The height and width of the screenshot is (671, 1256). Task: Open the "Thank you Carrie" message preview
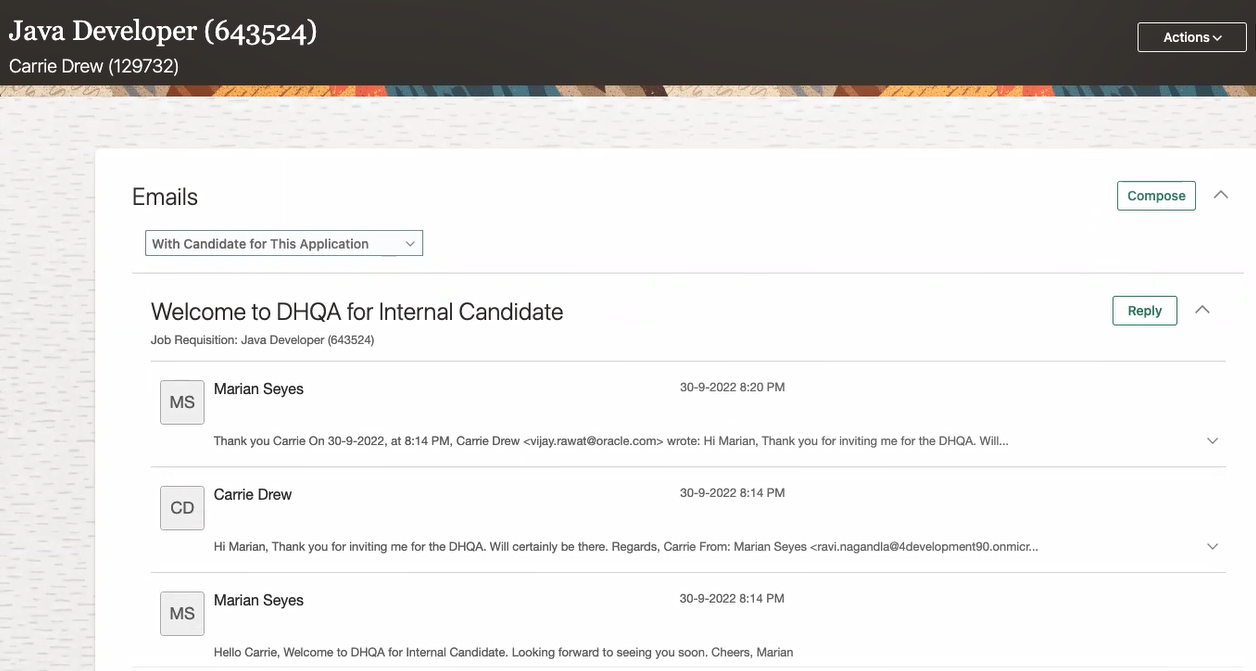tap(610, 441)
